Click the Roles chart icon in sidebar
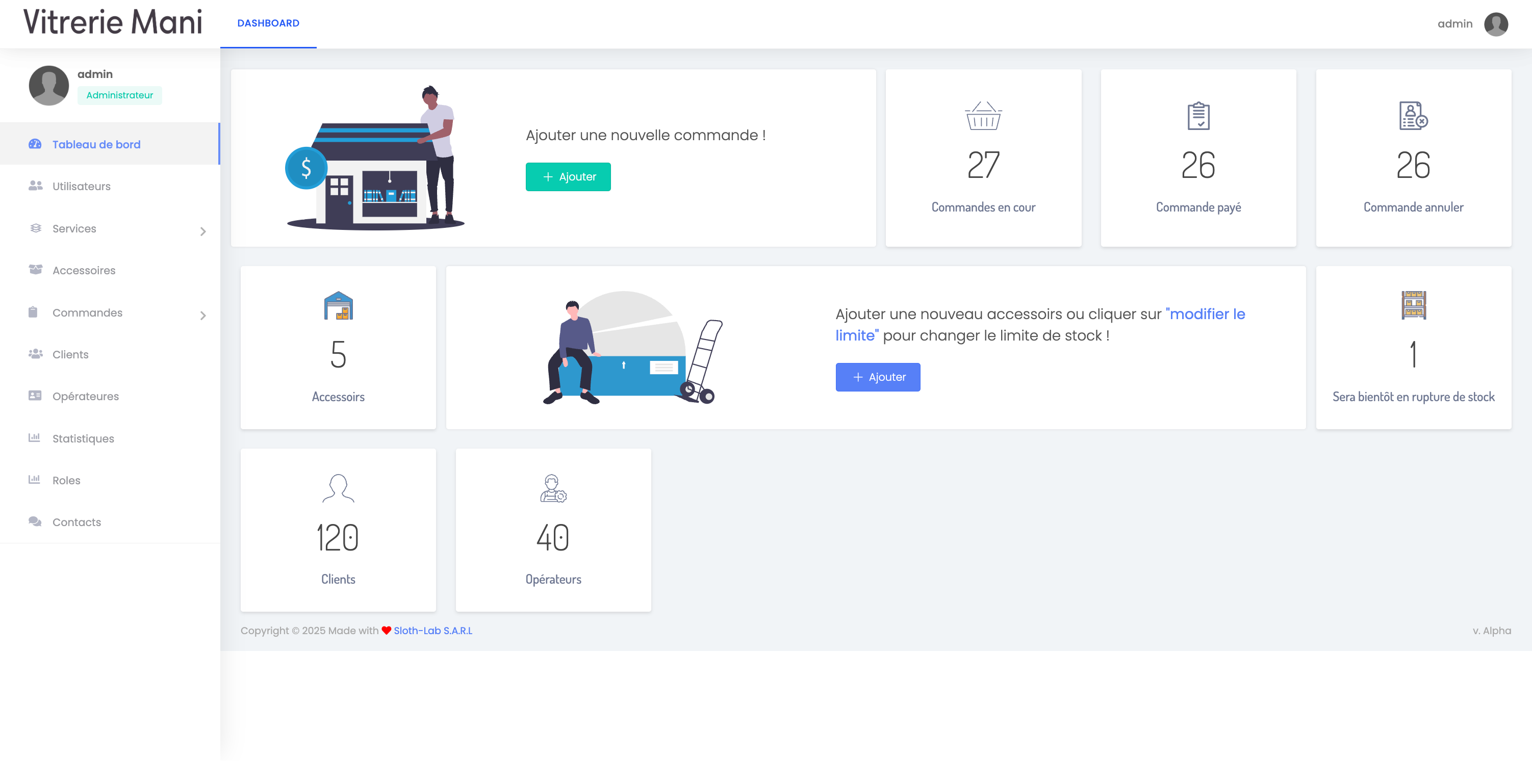The image size is (1532, 784). tap(35, 479)
